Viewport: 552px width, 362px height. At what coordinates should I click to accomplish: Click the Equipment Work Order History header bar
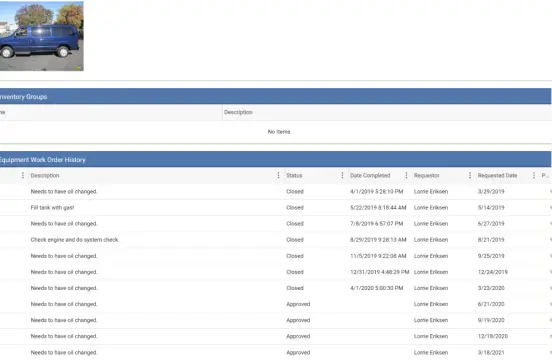point(275,160)
